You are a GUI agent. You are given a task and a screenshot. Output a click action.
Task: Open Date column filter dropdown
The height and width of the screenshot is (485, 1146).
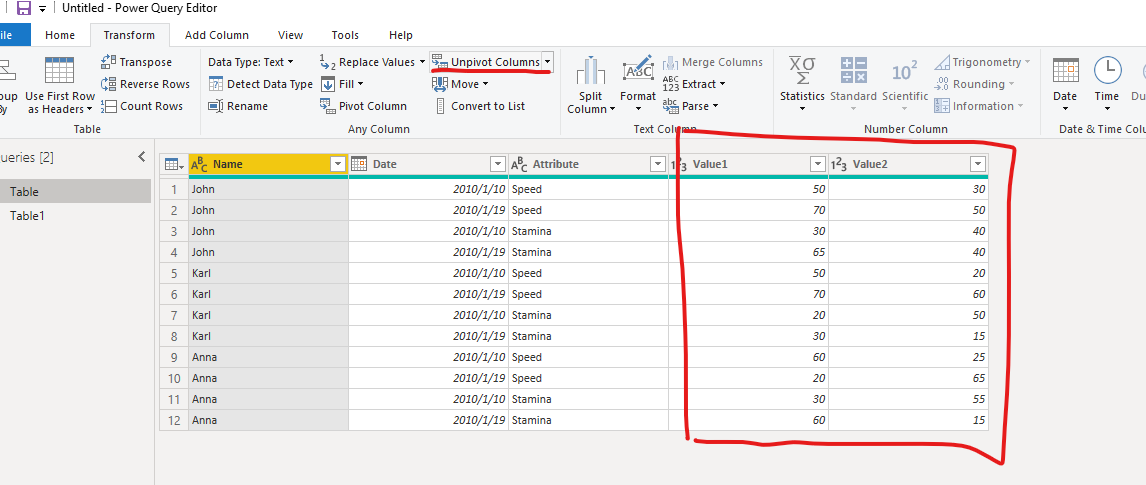(x=498, y=164)
